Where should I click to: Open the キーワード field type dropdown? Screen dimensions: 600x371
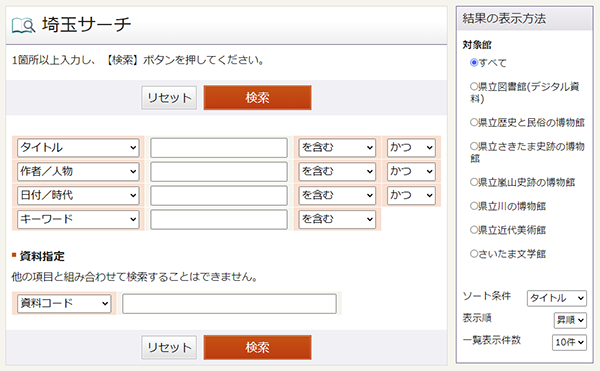78,219
